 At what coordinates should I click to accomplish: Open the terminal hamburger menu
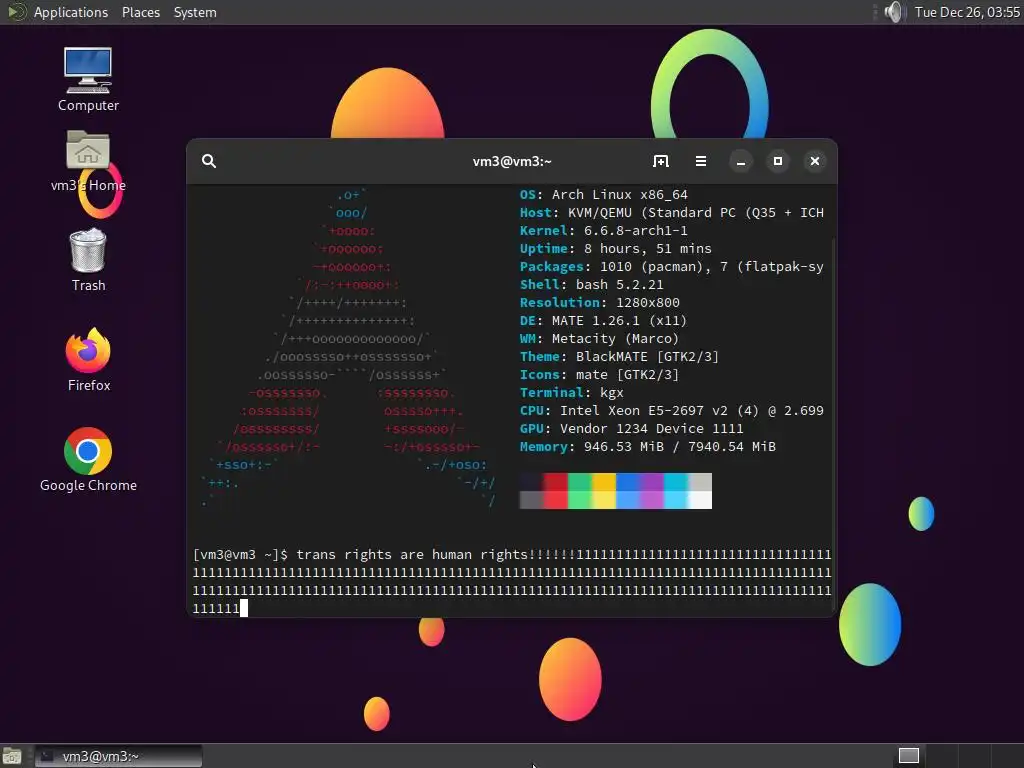tap(701, 161)
